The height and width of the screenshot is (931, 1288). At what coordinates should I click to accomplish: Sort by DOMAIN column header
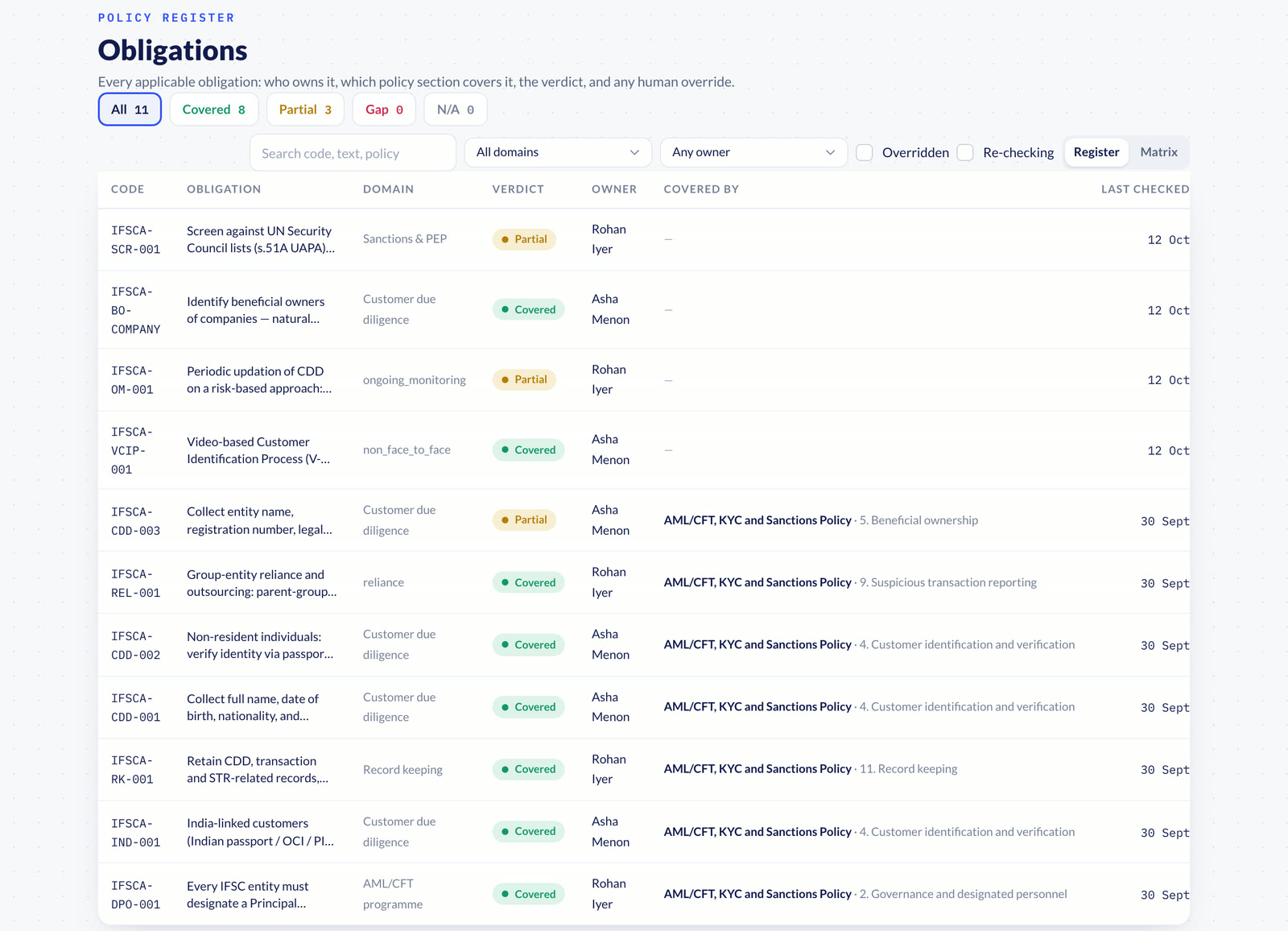pyautogui.click(x=388, y=189)
